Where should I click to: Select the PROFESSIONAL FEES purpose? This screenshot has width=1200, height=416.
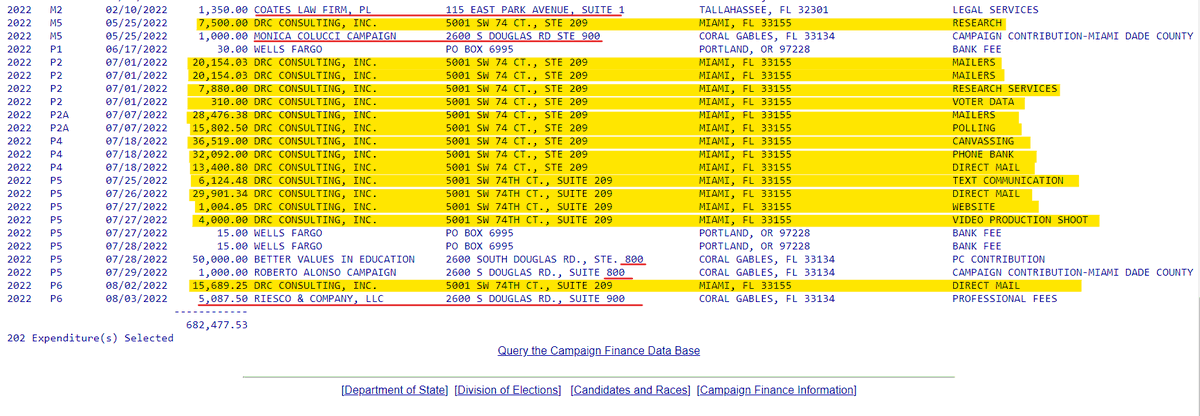tap(1005, 298)
